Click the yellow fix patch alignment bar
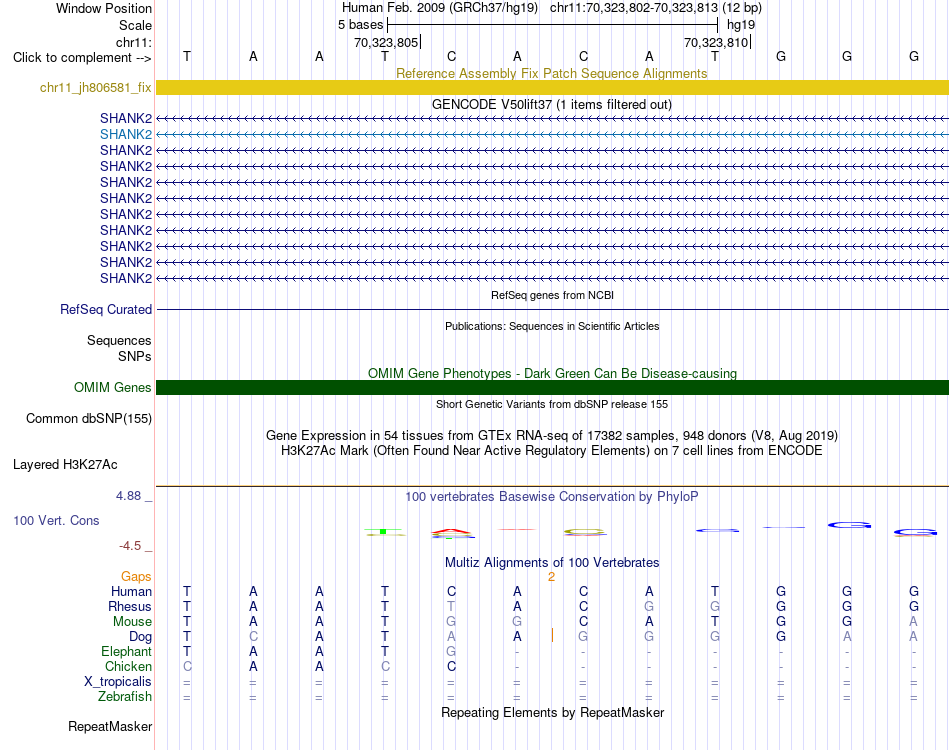This screenshot has height=750, width=950. 552,87
